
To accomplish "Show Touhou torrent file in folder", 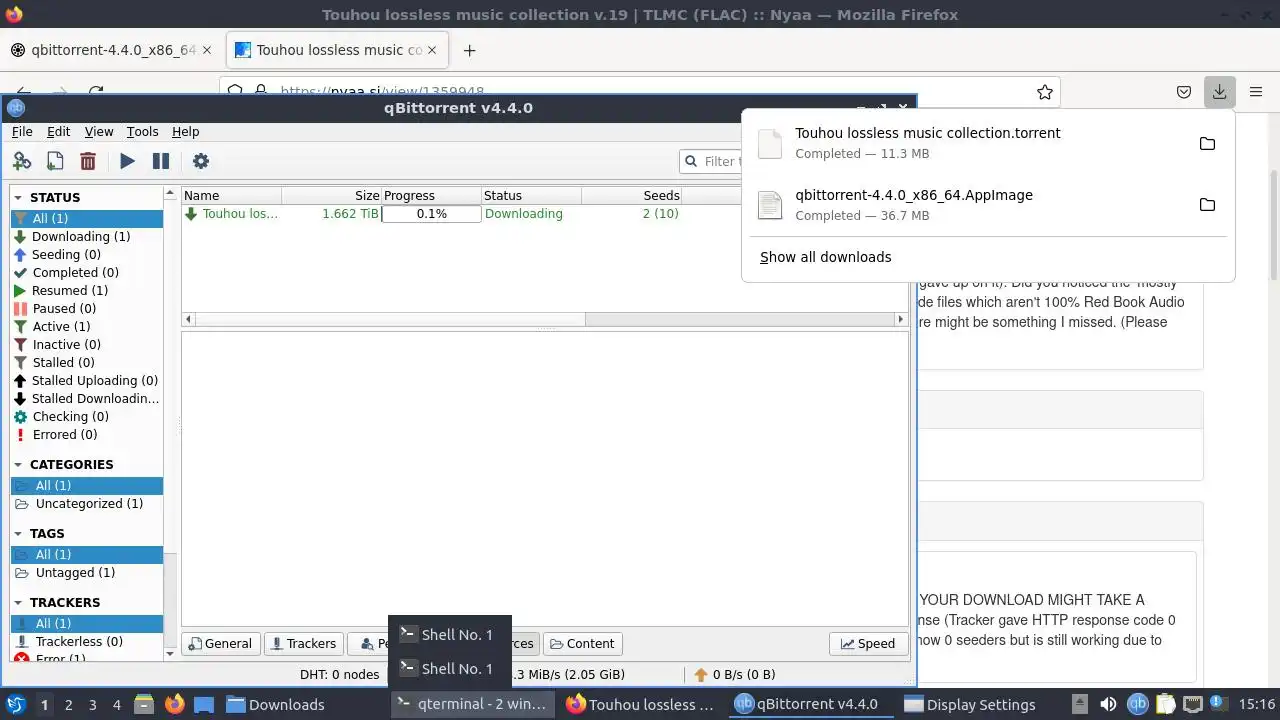I will point(1207,143).
